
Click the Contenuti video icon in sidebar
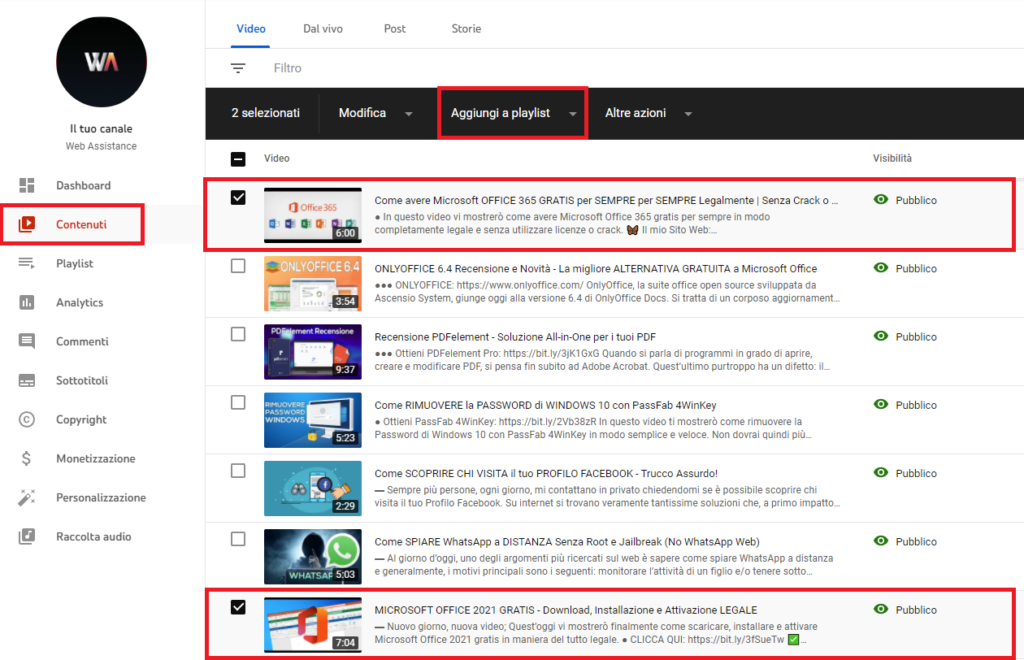[x=27, y=225]
